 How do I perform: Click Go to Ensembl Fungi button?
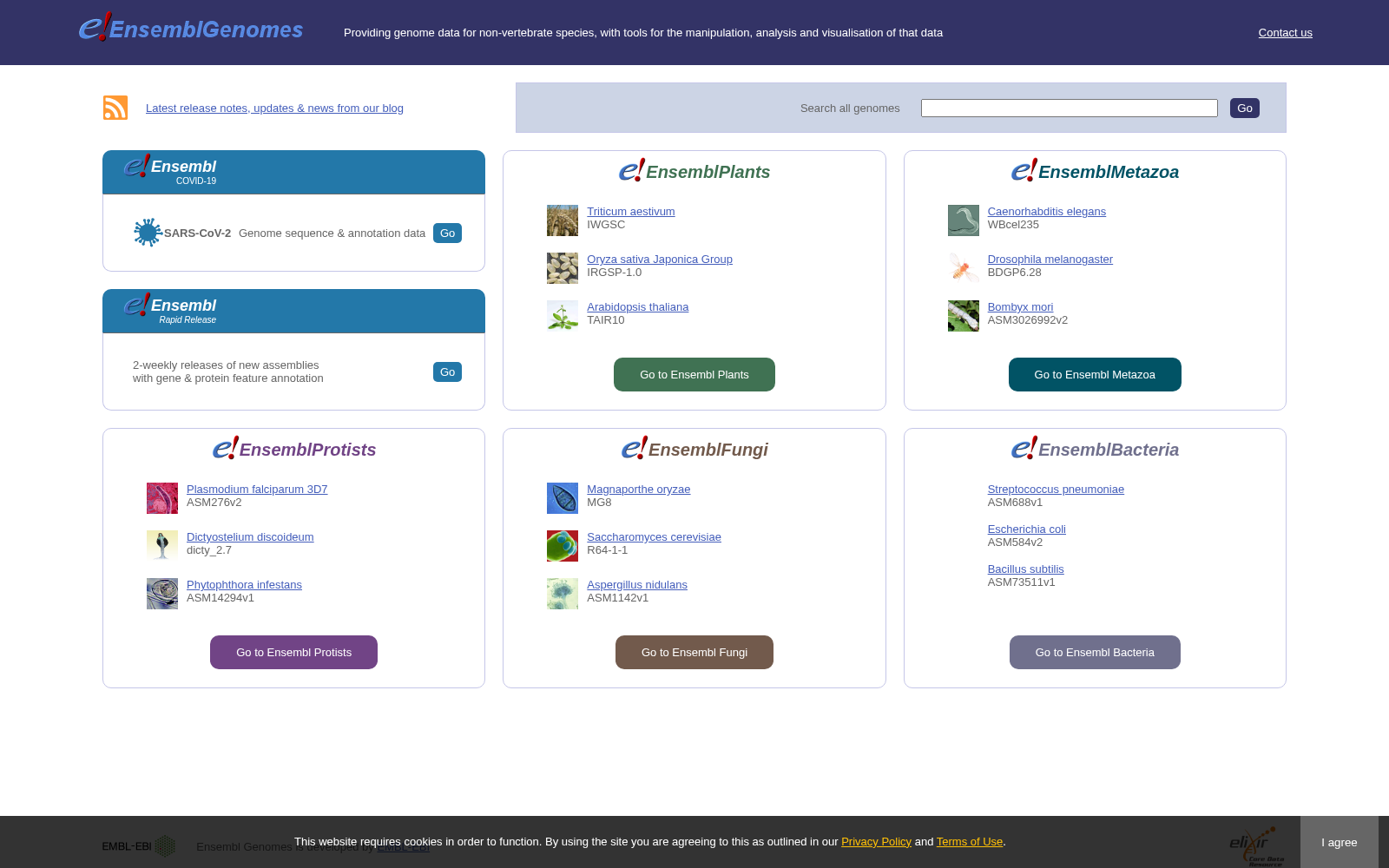694,652
